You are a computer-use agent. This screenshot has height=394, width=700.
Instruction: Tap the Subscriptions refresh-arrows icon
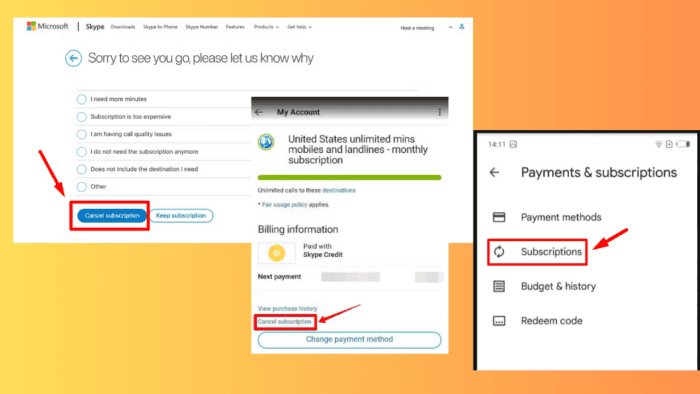(499, 252)
